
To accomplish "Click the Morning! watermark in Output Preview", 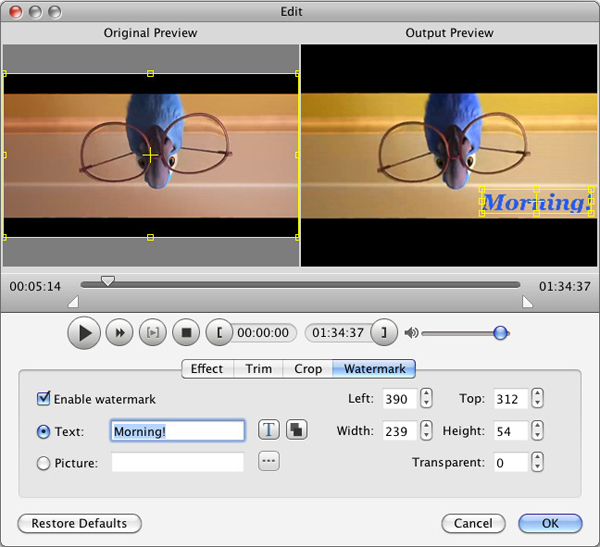I will (x=536, y=202).
